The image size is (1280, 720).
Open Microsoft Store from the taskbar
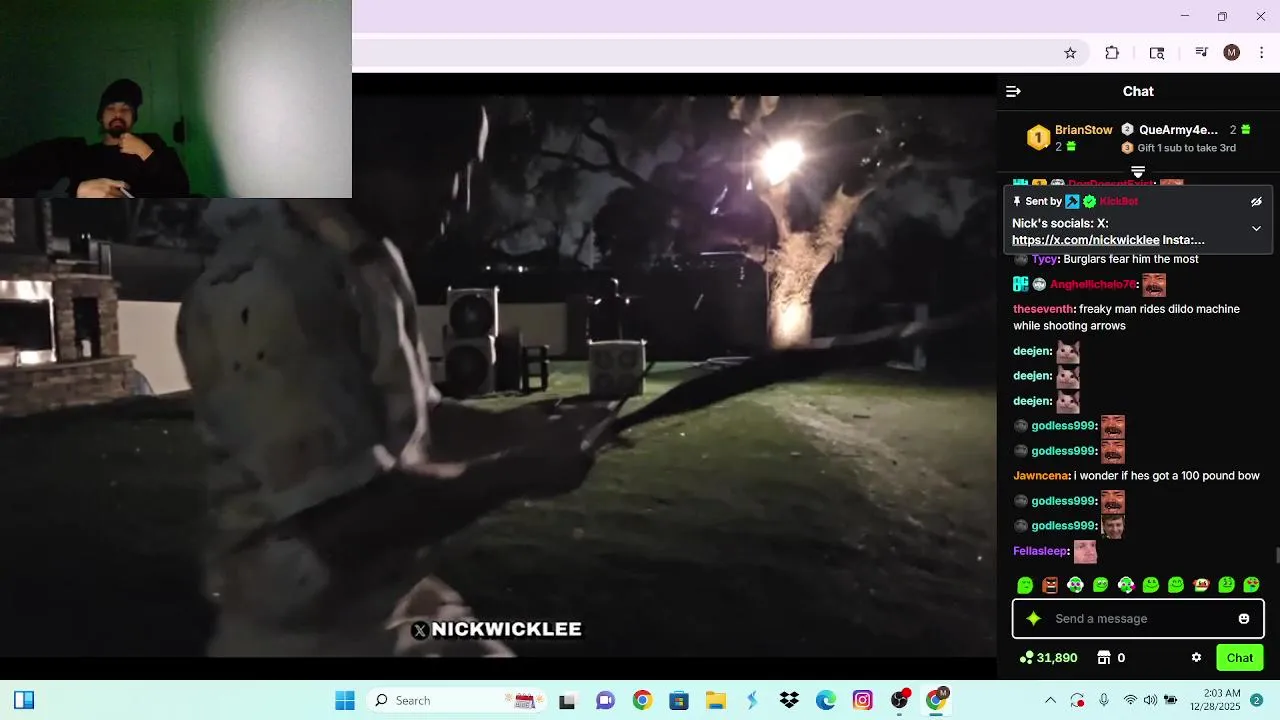point(679,700)
